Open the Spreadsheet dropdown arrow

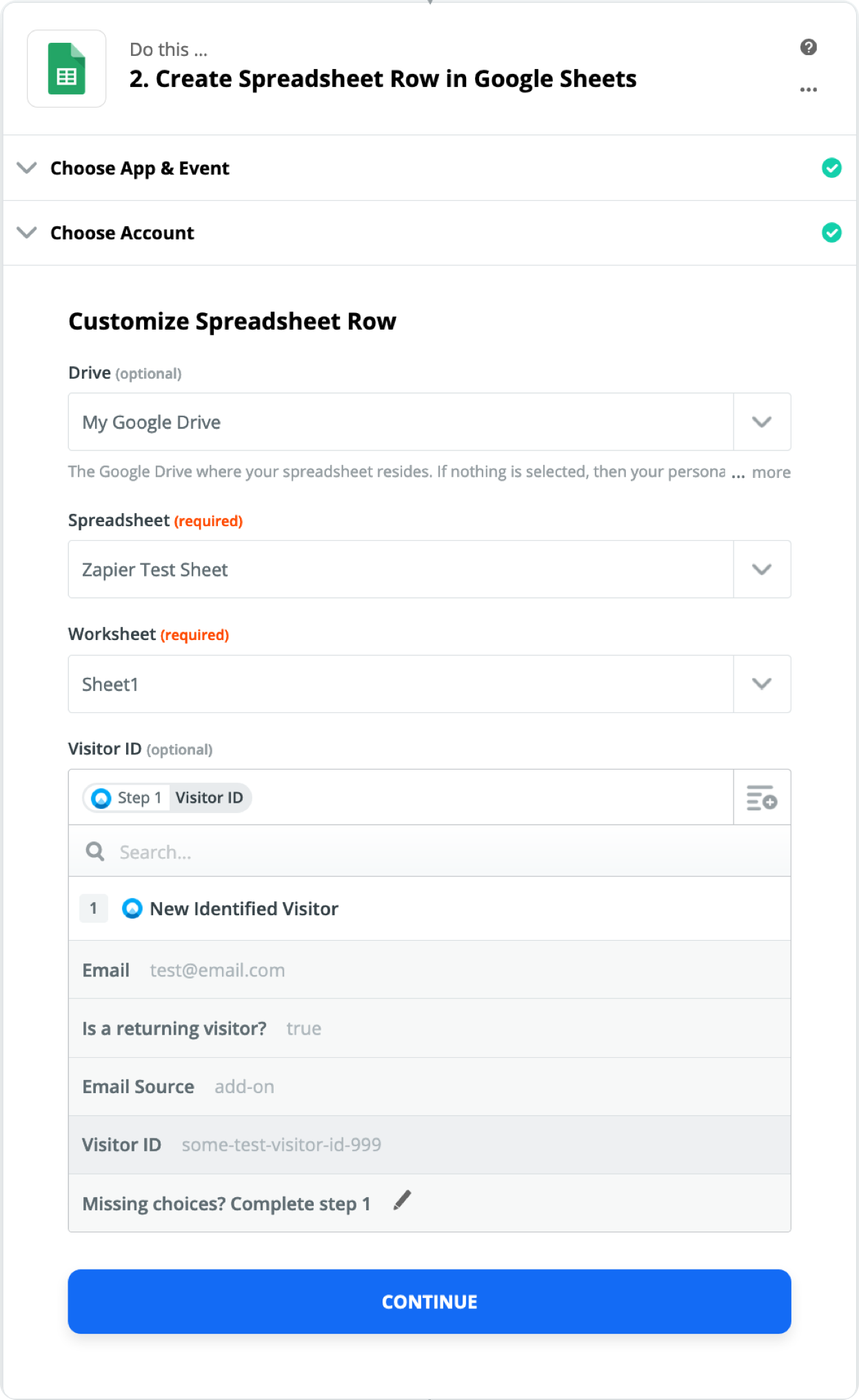pyautogui.click(x=761, y=570)
